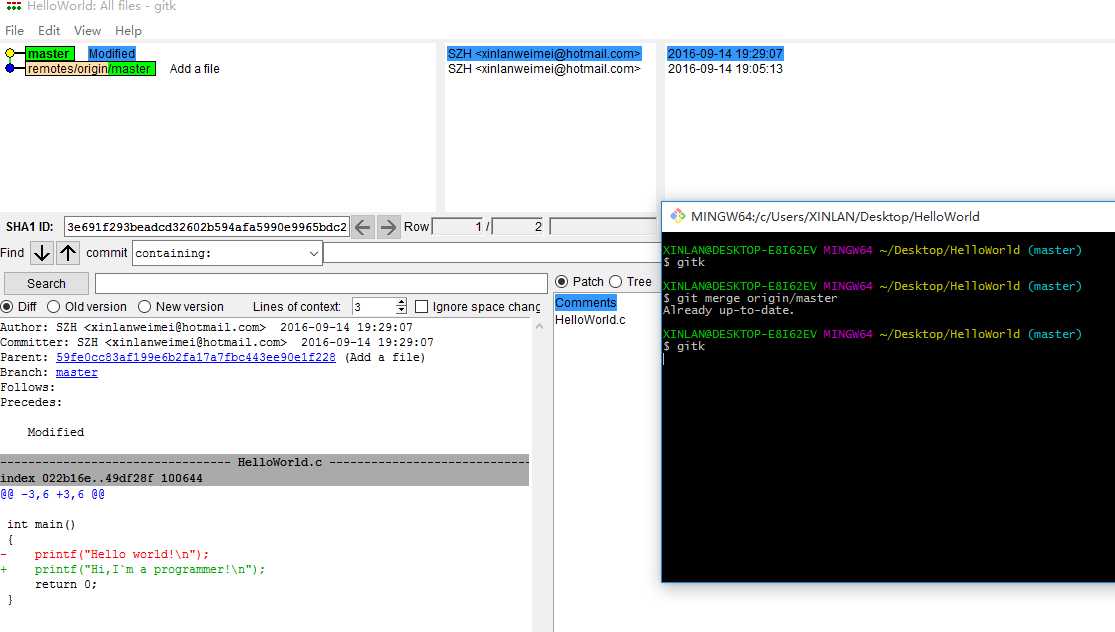Click the SHA1 ID input field
The image size is (1115, 632).
click(207, 227)
